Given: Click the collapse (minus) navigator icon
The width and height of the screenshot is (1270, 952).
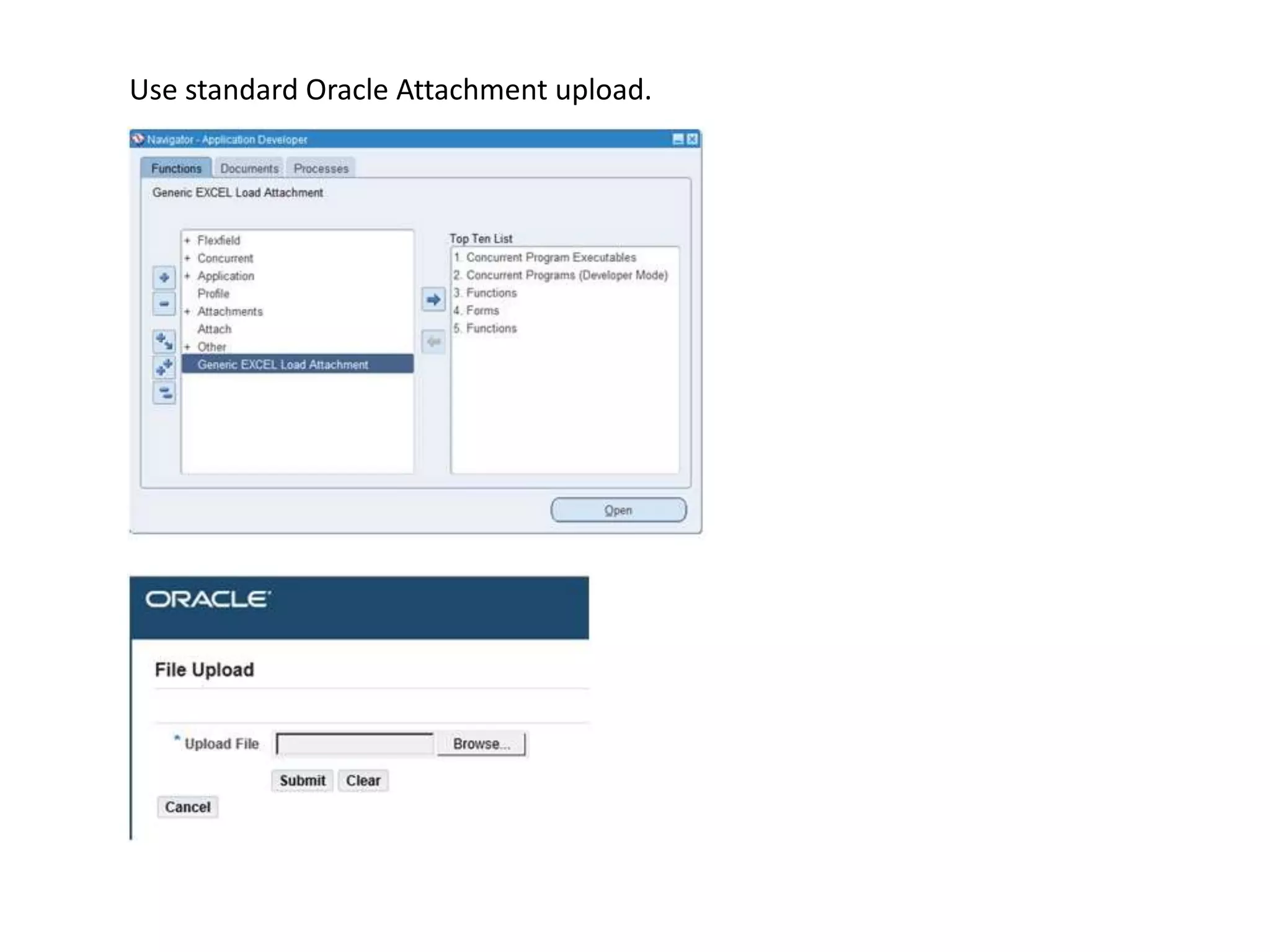Looking at the screenshot, I should (x=164, y=304).
